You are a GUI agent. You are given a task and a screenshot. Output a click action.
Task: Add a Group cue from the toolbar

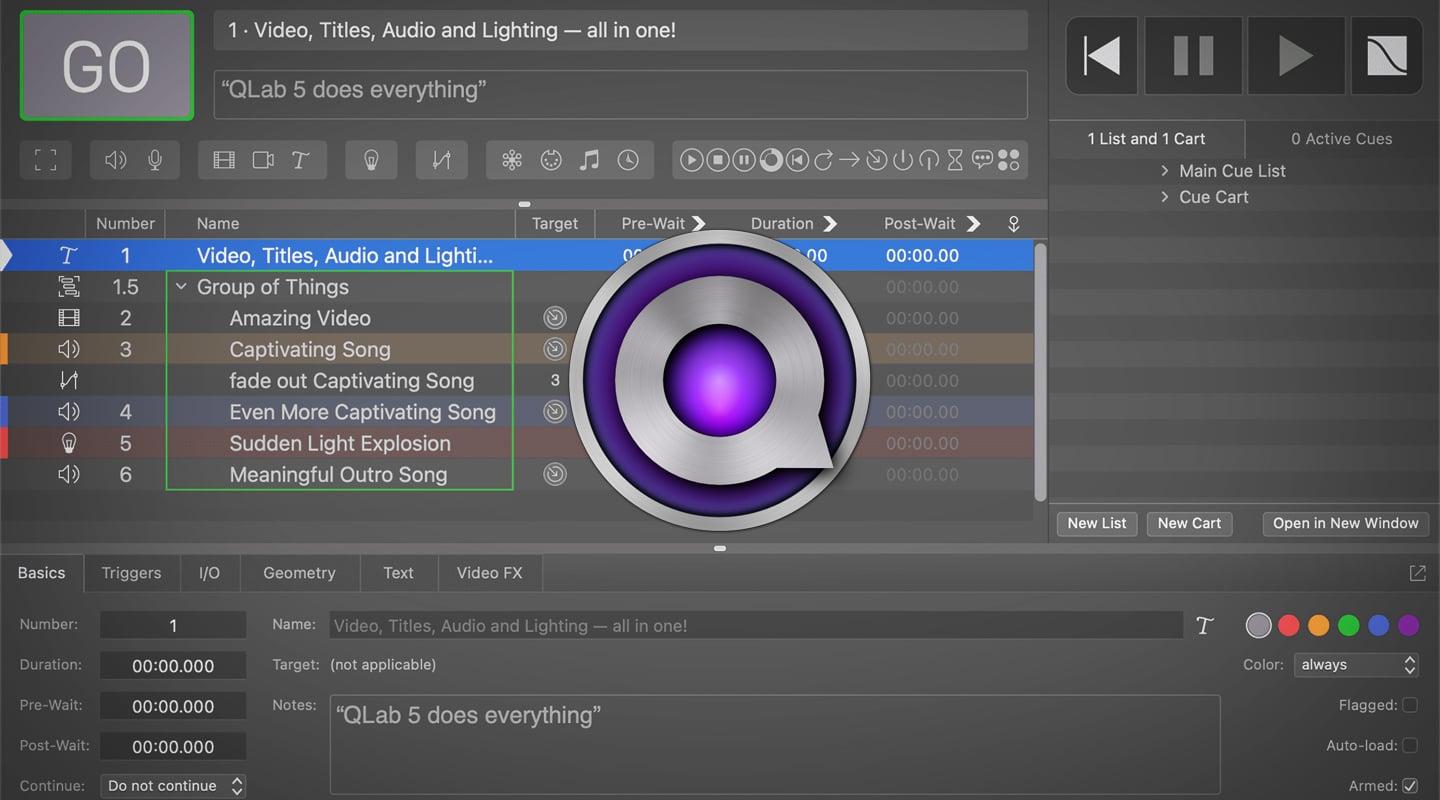pos(46,160)
